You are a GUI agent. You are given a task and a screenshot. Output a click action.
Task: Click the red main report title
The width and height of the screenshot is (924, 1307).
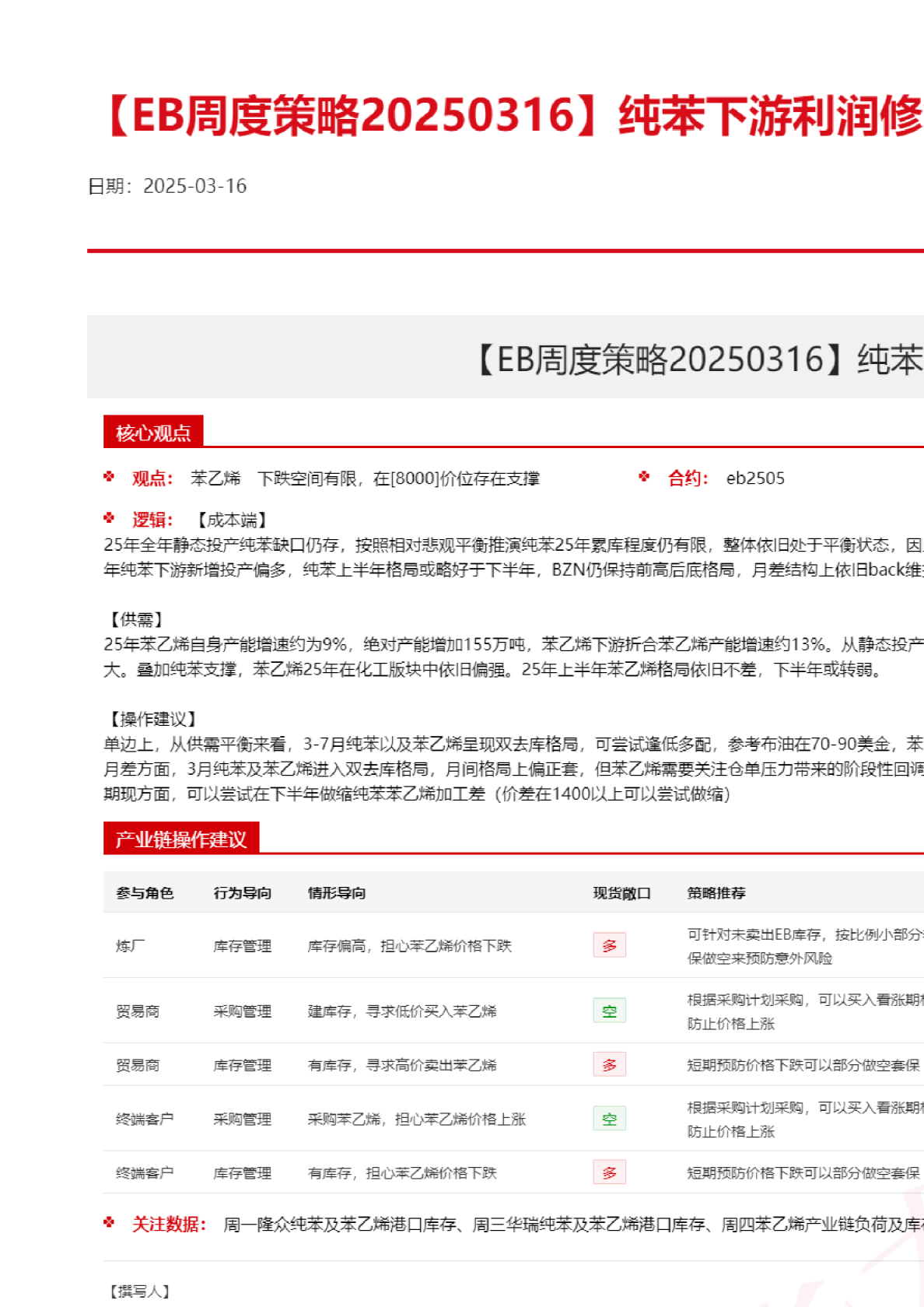tap(513, 115)
